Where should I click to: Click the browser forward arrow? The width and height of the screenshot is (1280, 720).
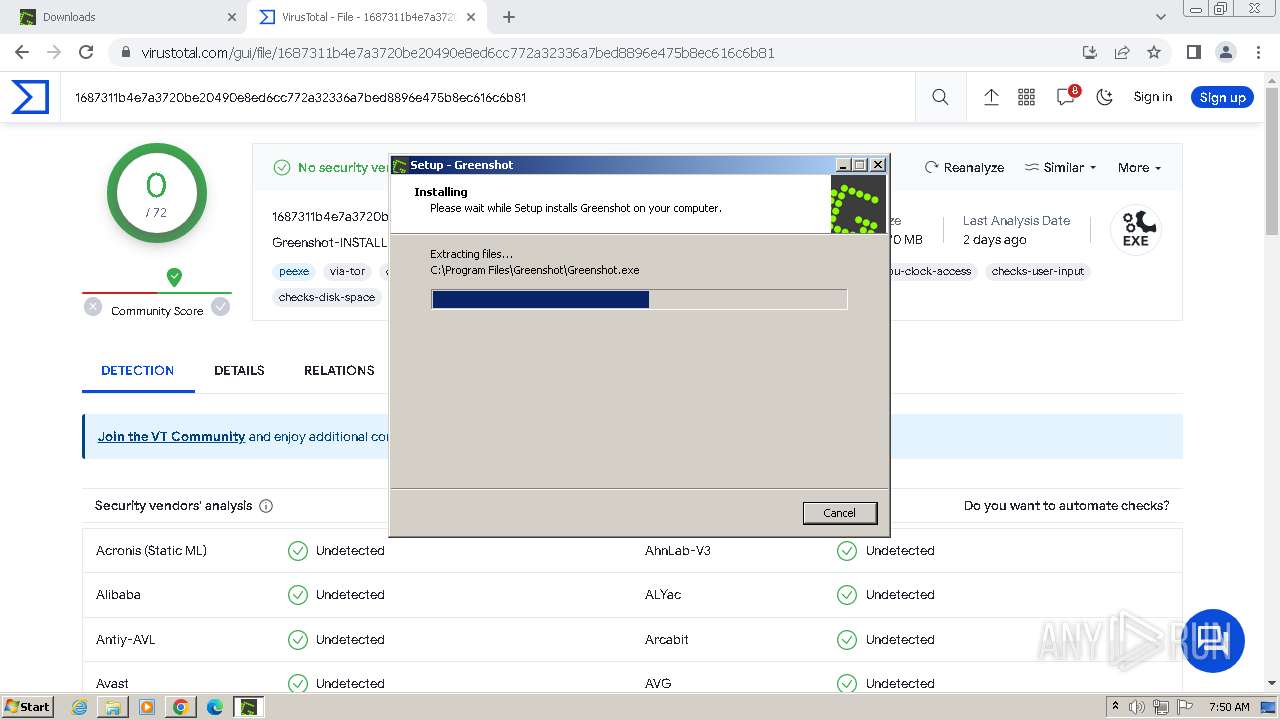pyautogui.click(x=54, y=52)
